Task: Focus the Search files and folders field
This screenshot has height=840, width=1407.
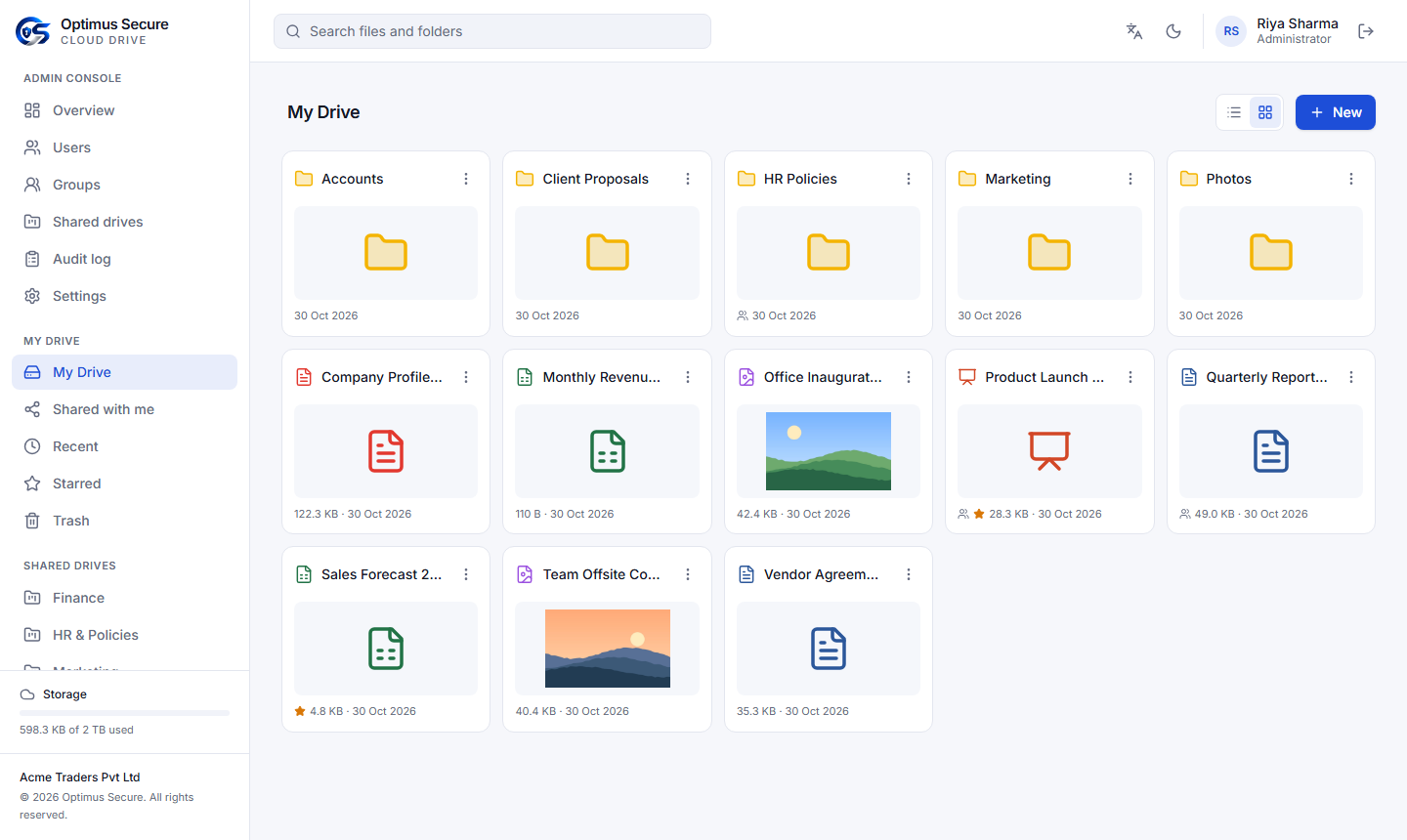Action: pos(492,31)
